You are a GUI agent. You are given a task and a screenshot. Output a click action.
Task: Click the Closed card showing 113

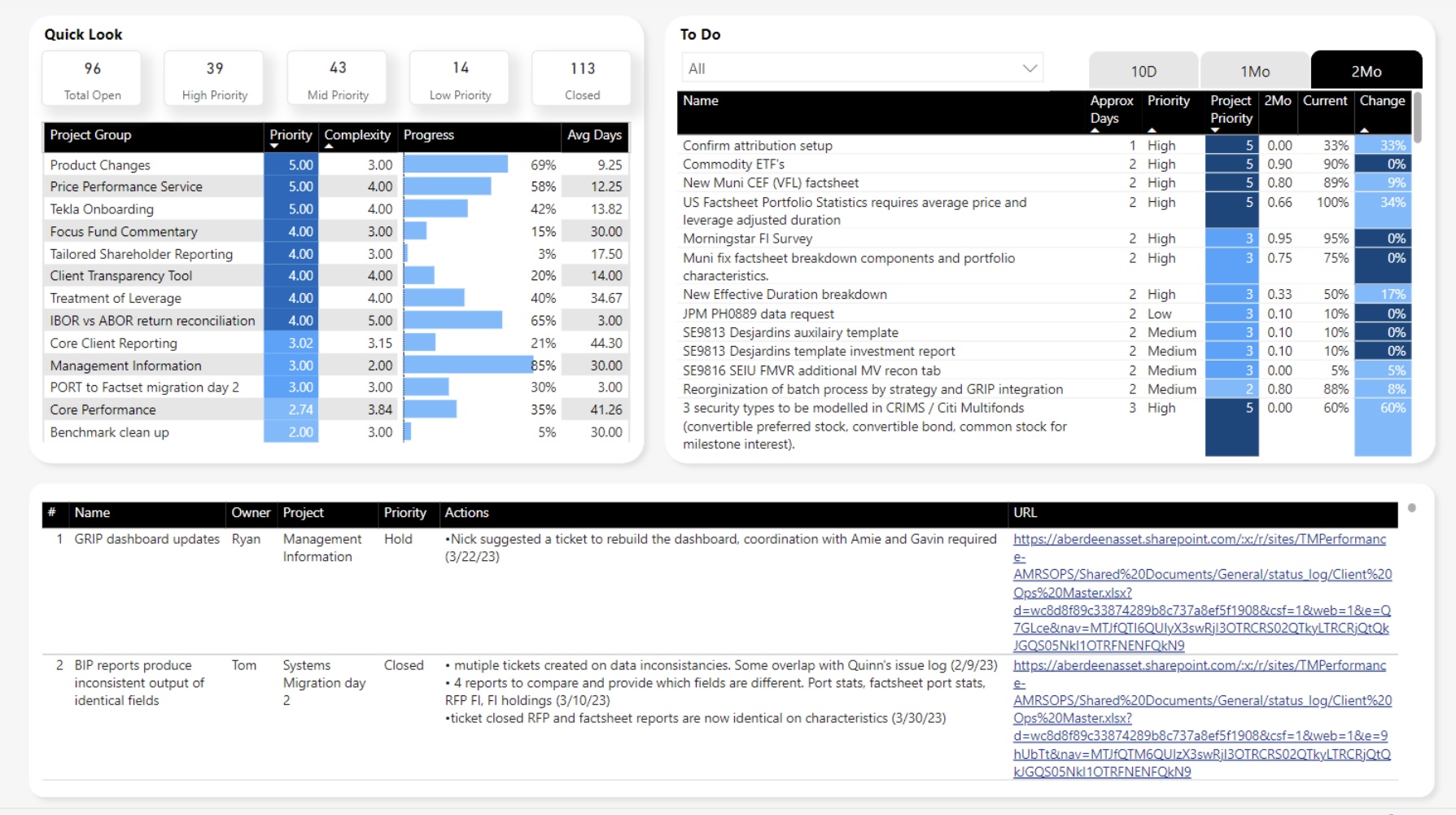tap(582, 79)
